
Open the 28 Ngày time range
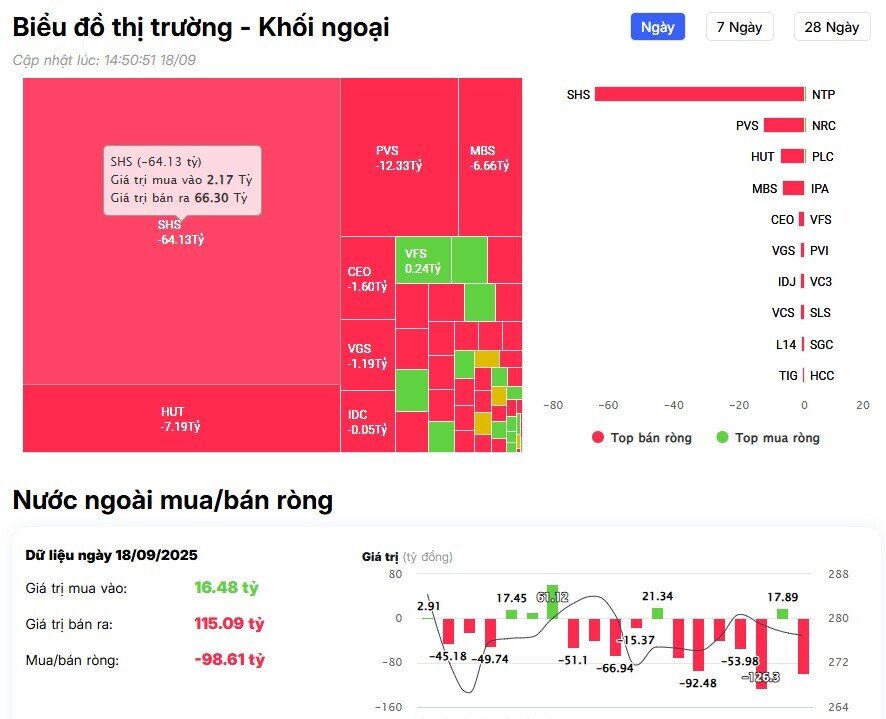(x=831, y=27)
